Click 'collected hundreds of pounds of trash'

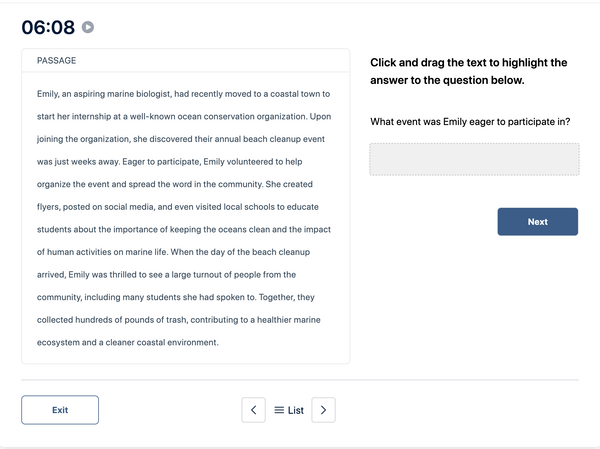click(x=112, y=320)
